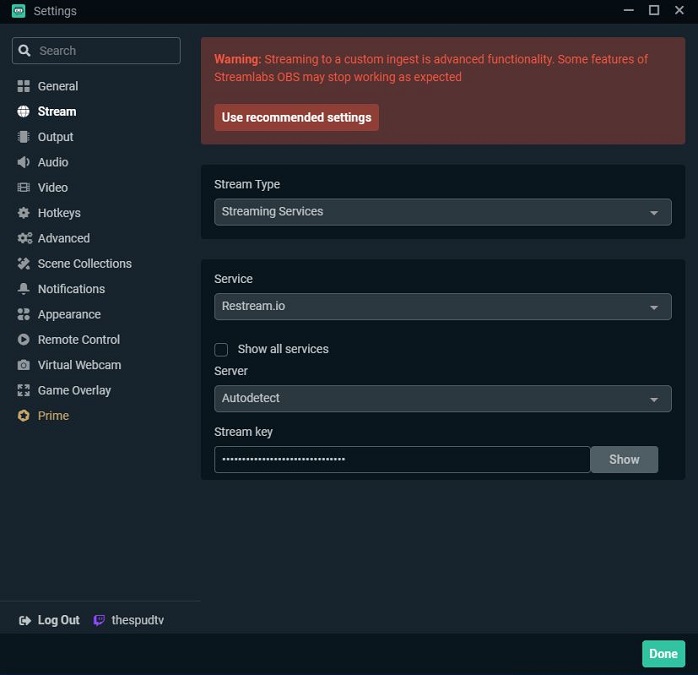
Task: Click the Remote Control play icon
Action: pos(24,340)
